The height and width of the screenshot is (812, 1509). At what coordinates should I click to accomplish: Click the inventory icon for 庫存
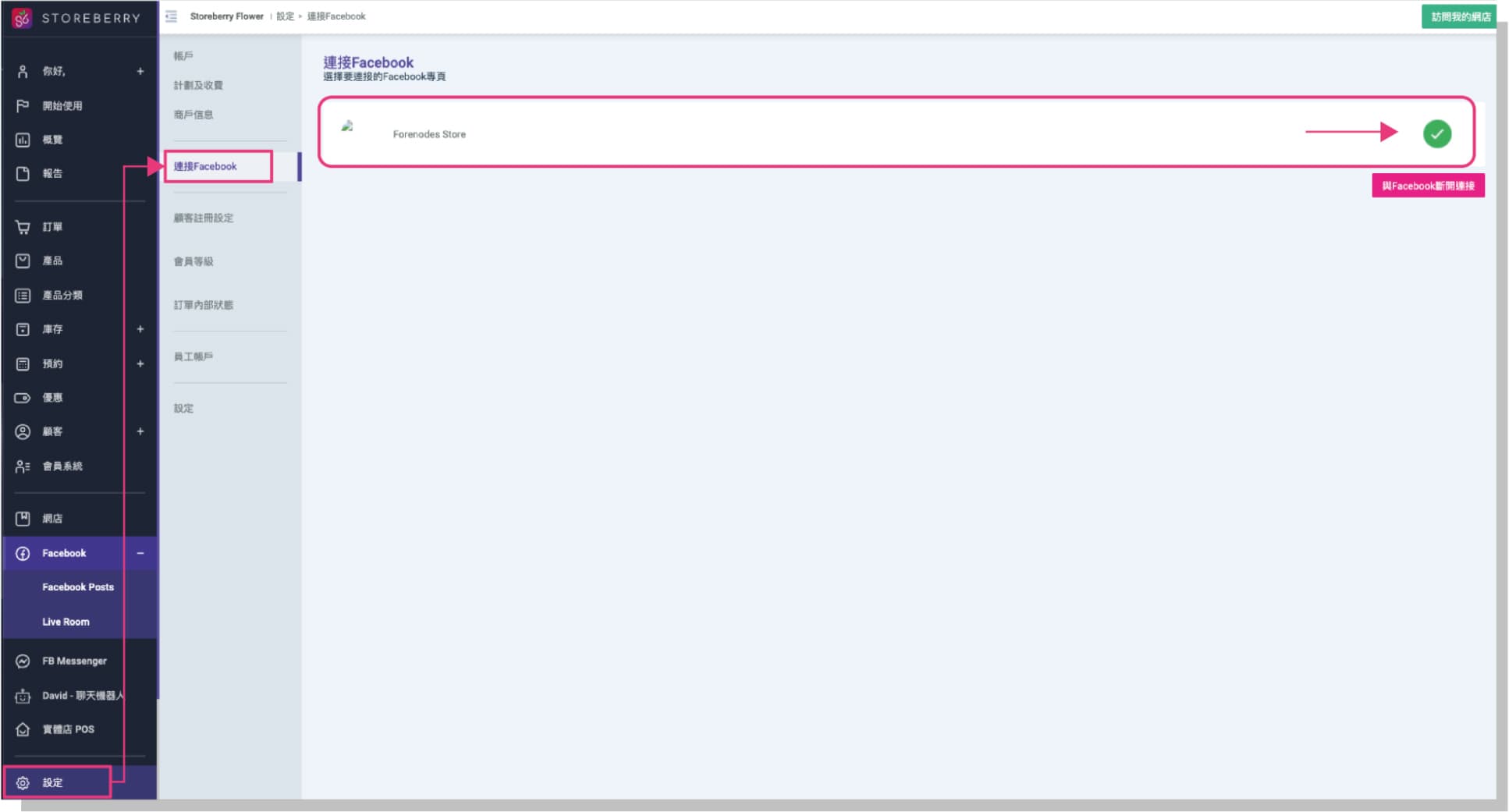coord(23,329)
